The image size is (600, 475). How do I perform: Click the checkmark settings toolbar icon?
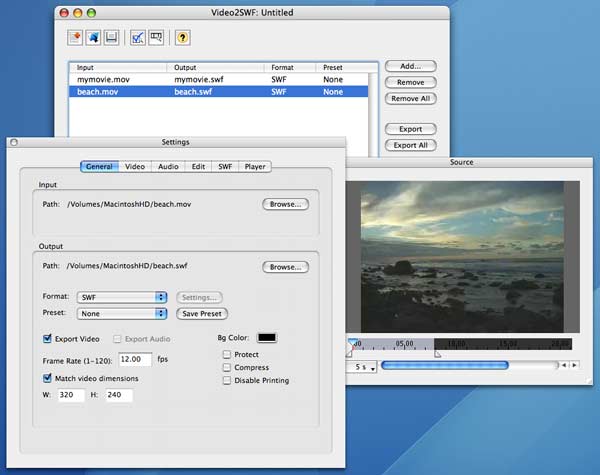[138, 38]
